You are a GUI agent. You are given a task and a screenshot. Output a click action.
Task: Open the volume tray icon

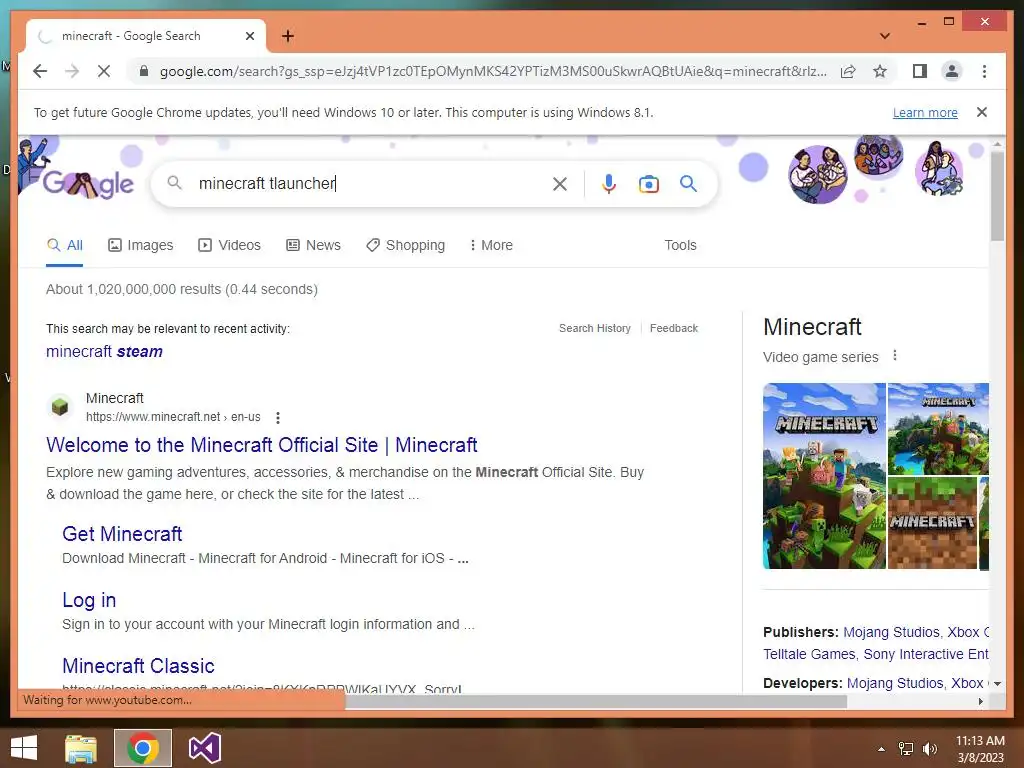(x=929, y=749)
